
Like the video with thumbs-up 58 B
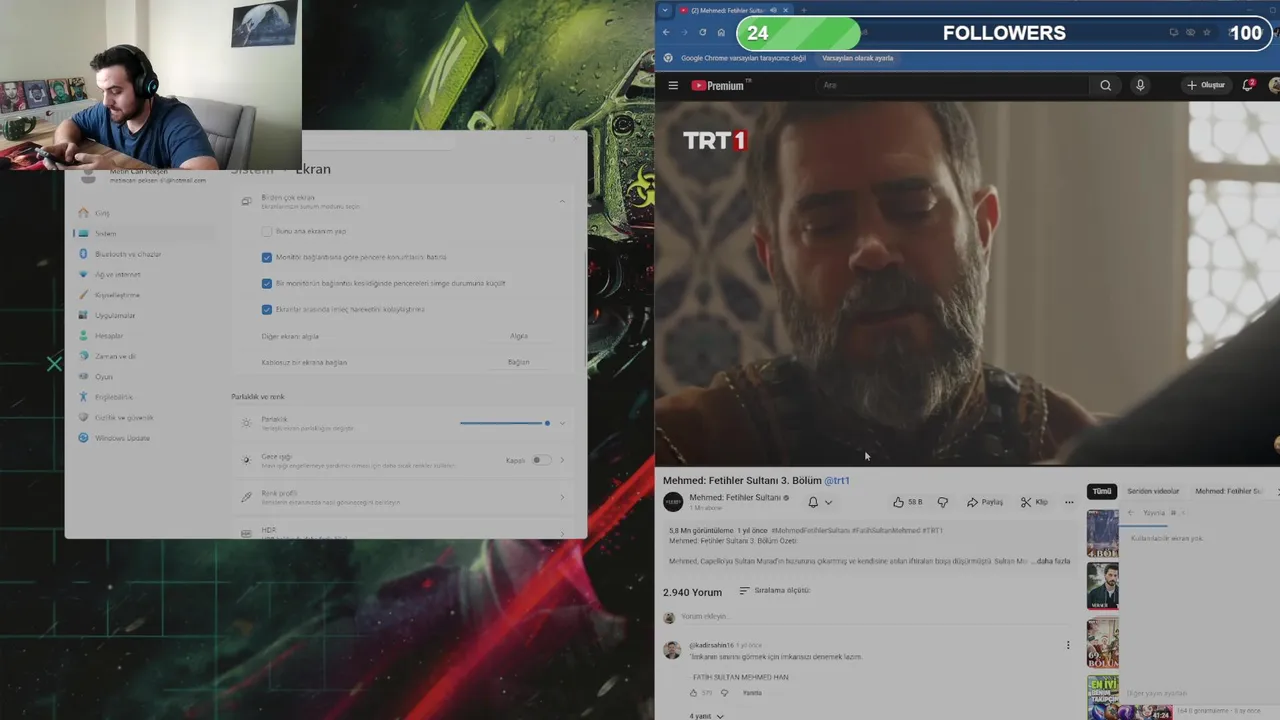click(x=907, y=502)
